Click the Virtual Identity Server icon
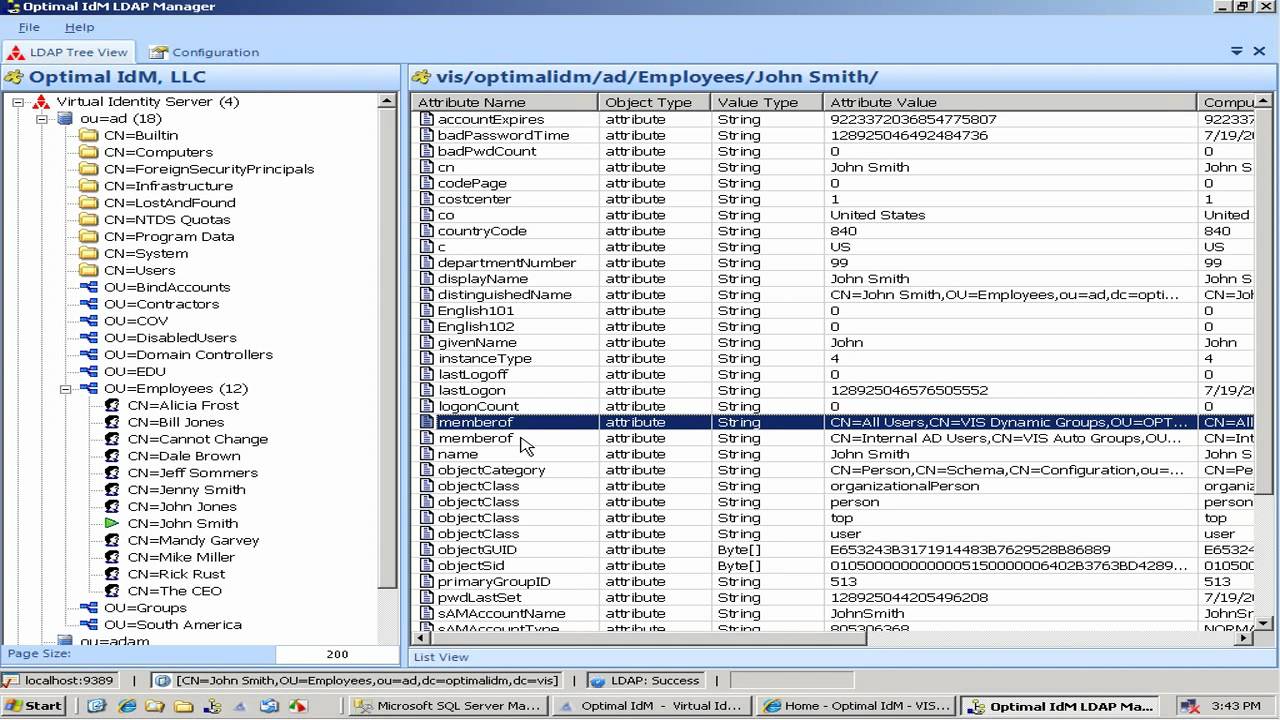Image resolution: width=1280 pixels, height=720 pixels. [41, 102]
